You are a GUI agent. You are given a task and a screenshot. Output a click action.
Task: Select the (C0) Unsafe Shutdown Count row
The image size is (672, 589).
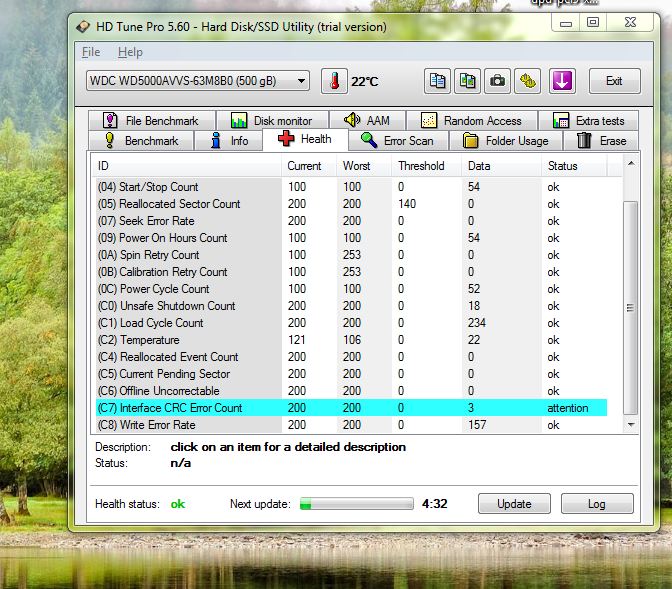click(x=351, y=306)
